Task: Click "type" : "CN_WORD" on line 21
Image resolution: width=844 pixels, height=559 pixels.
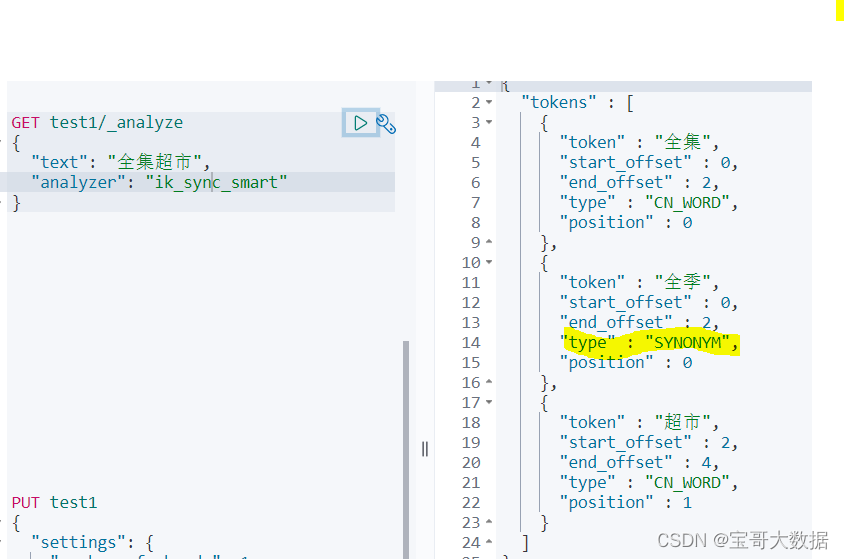Action: [649, 483]
